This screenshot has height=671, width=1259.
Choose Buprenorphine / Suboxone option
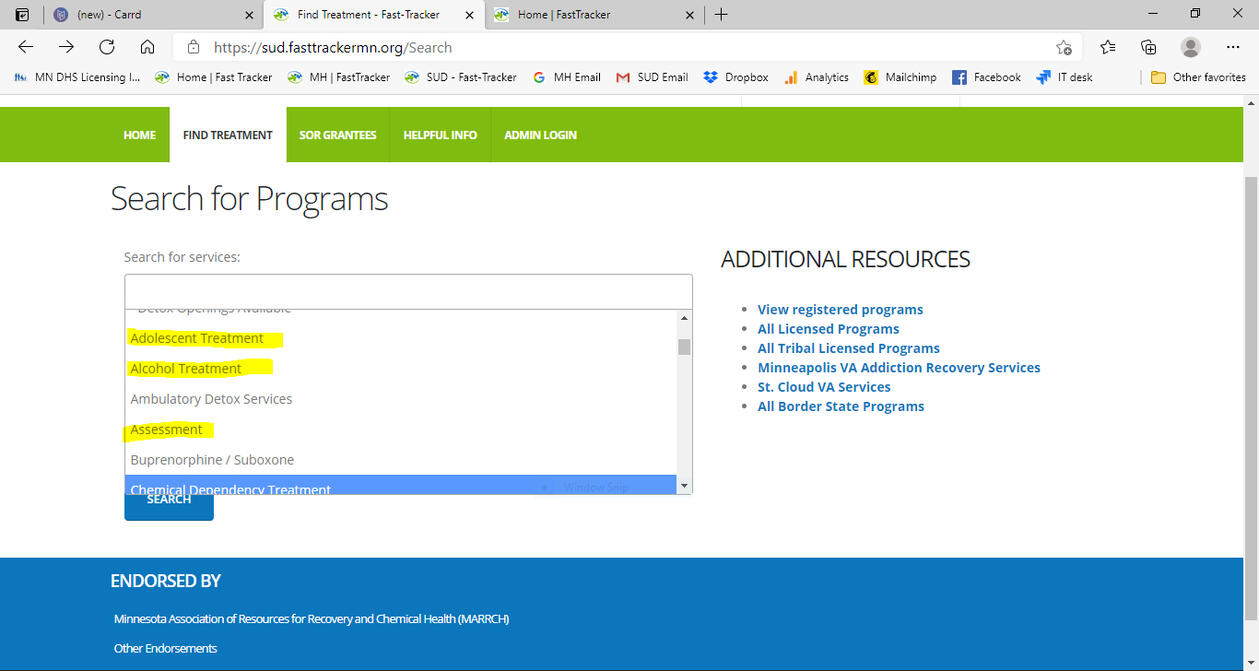coord(212,460)
